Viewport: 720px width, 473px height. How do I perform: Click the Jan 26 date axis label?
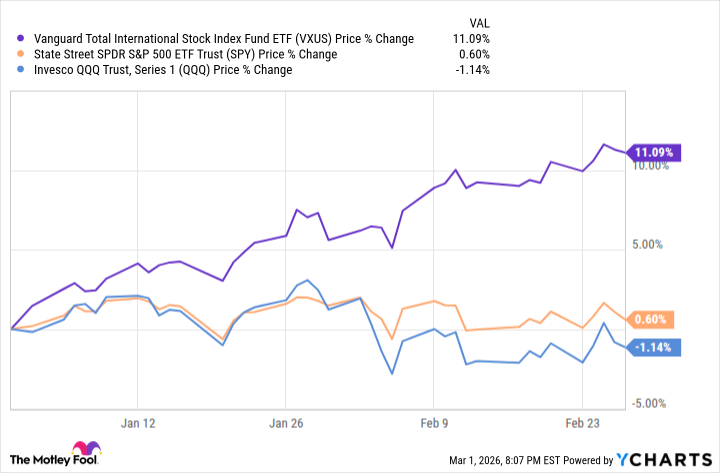coord(286,423)
